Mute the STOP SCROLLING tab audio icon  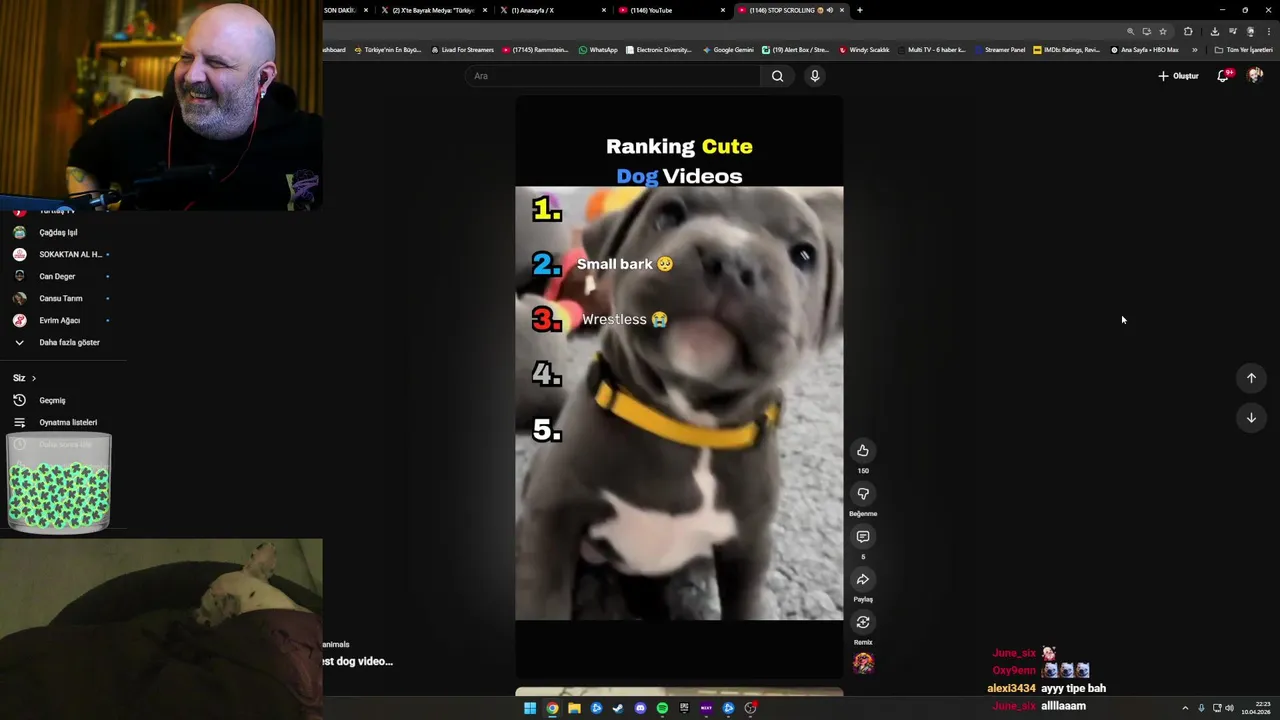coord(829,10)
